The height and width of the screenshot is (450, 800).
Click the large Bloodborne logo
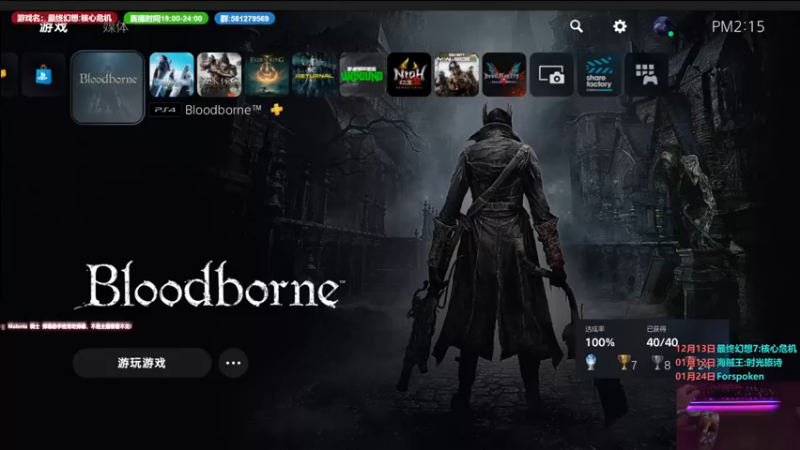210,285
